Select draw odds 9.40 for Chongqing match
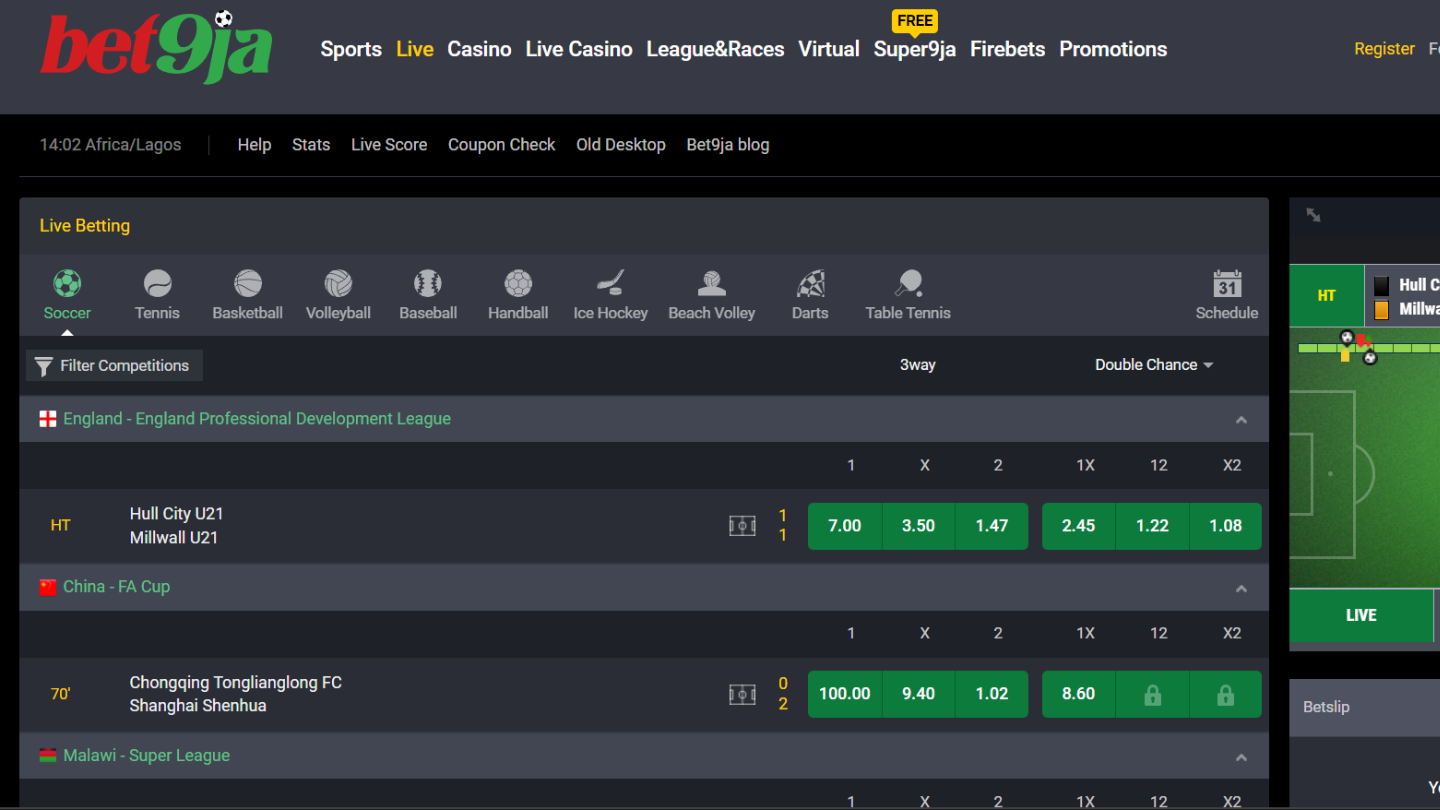 pos(918,694)
